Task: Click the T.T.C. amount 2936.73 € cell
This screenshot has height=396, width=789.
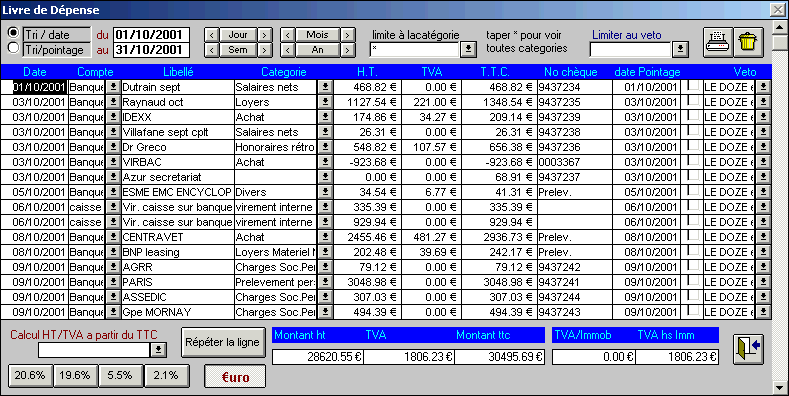Action: 499,237
